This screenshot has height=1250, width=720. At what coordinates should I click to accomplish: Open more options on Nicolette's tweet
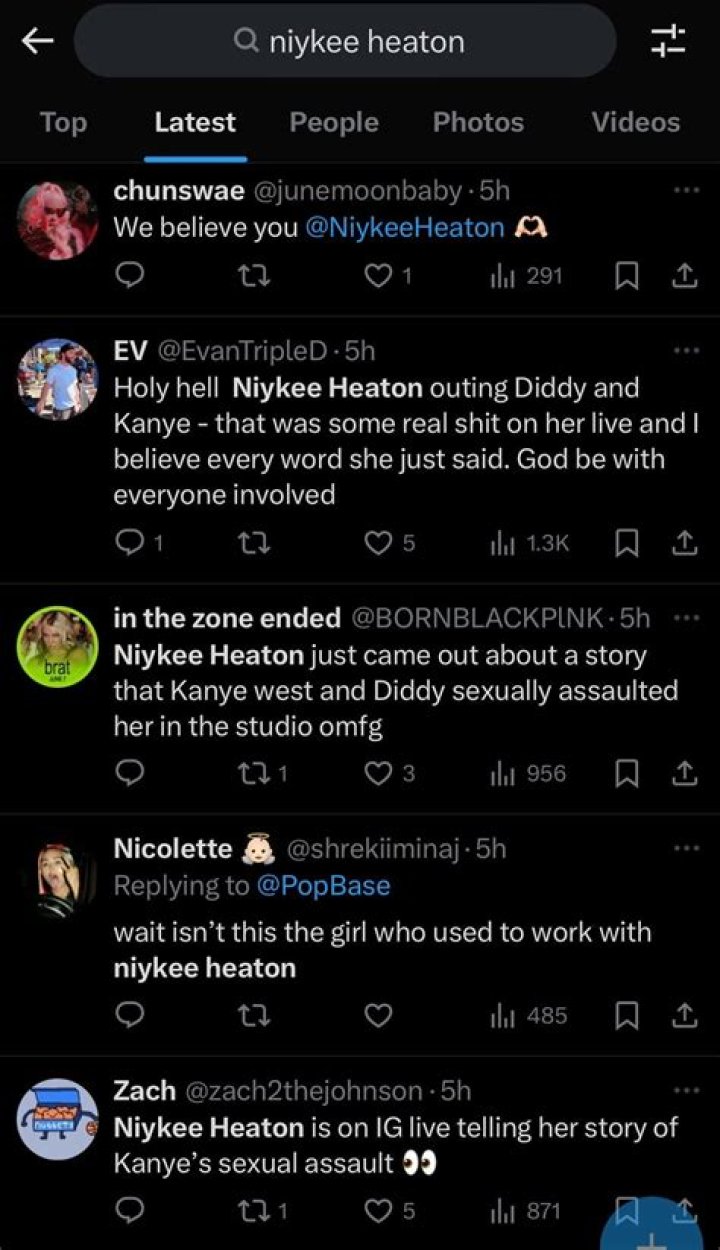685,848
